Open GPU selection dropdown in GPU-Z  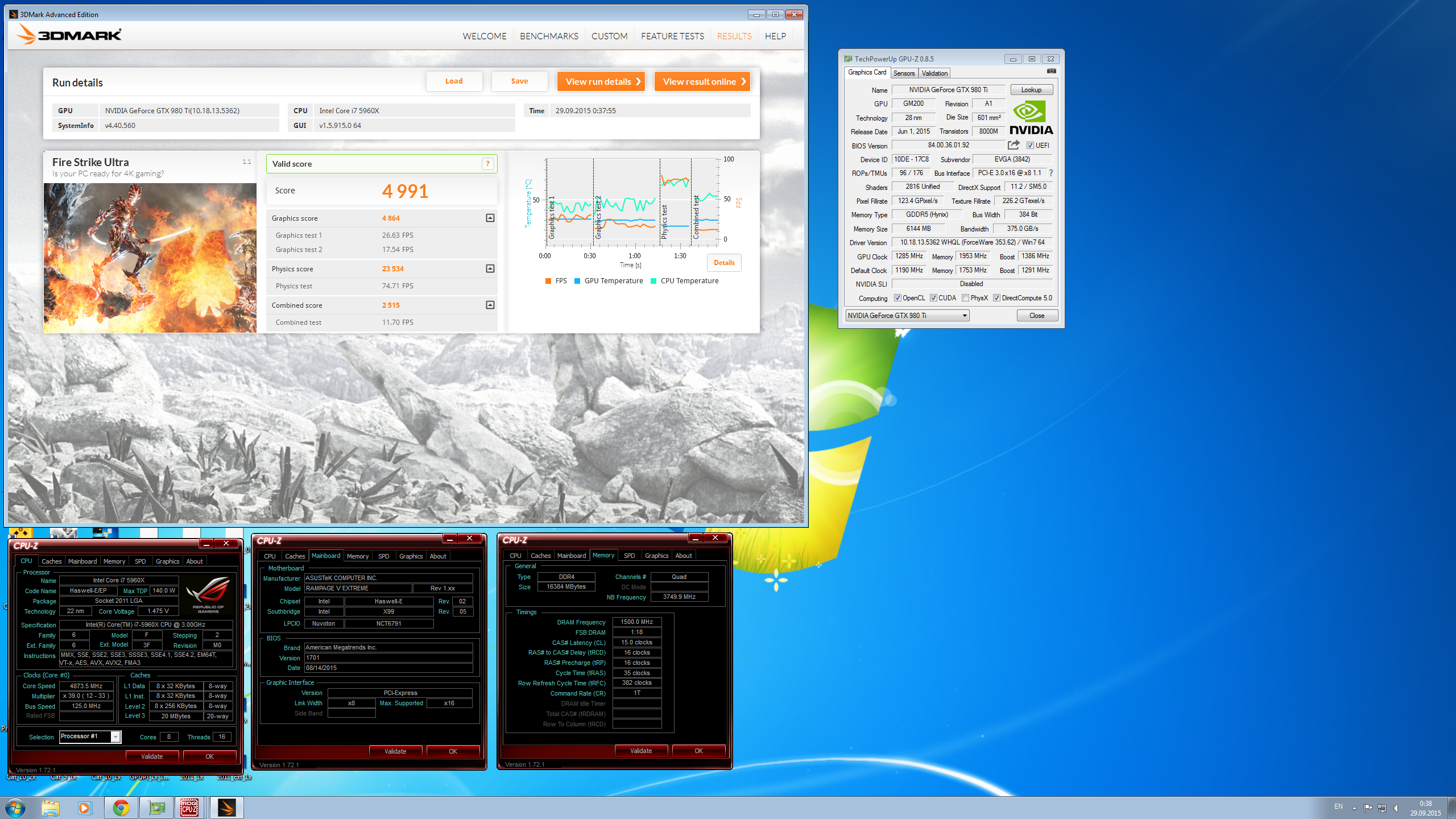[907, 316]
